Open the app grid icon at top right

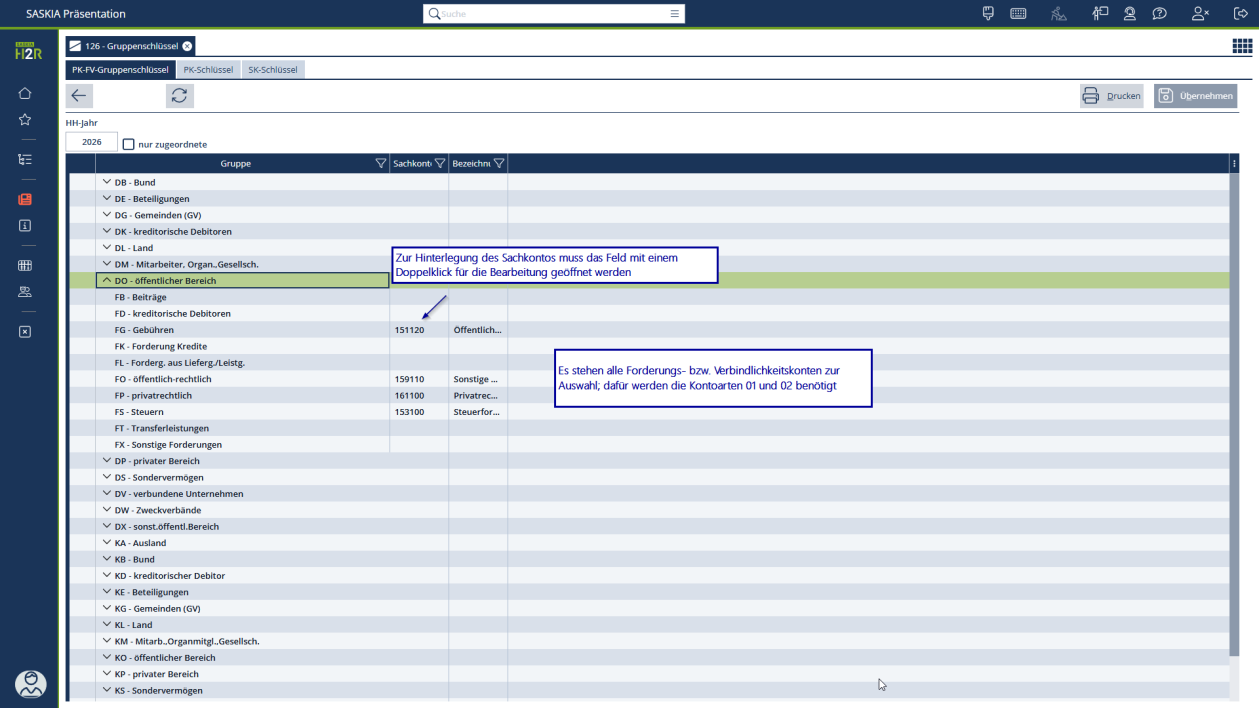[1241, 46]
